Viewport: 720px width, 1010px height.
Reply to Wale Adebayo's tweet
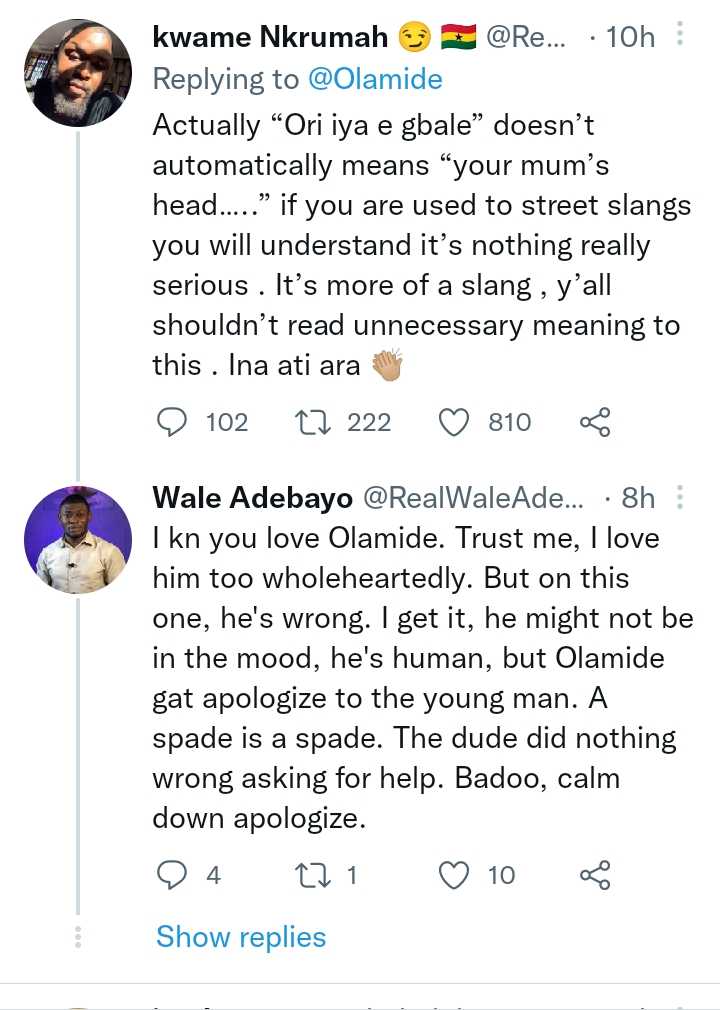(173, 876)
